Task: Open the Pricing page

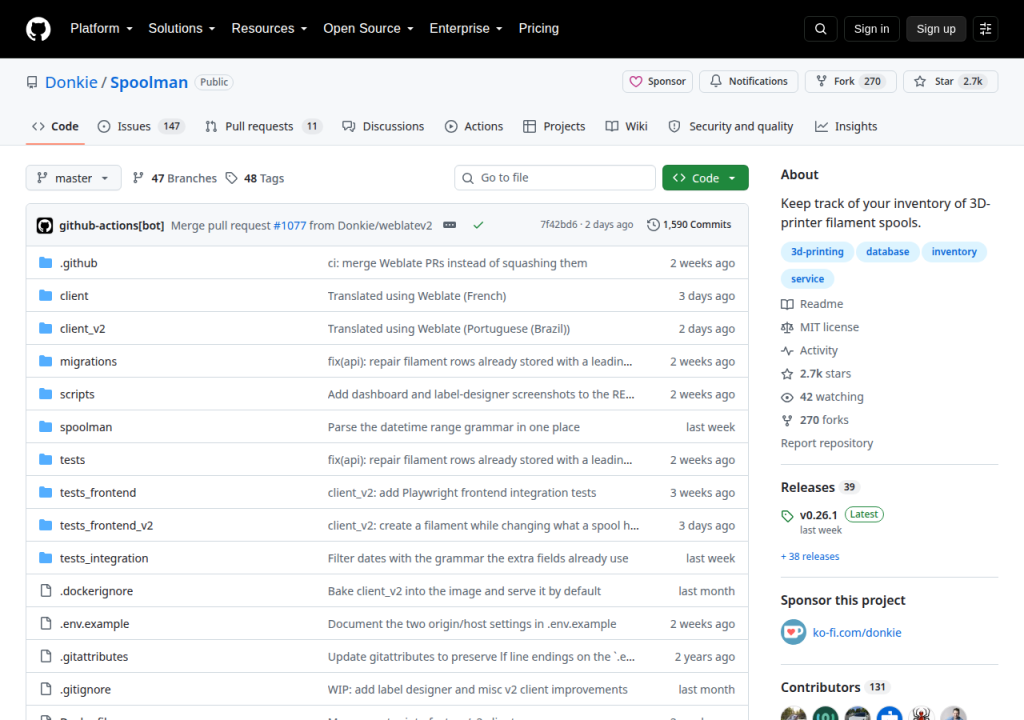Action: pyautogui.click(x=539, y=29)
